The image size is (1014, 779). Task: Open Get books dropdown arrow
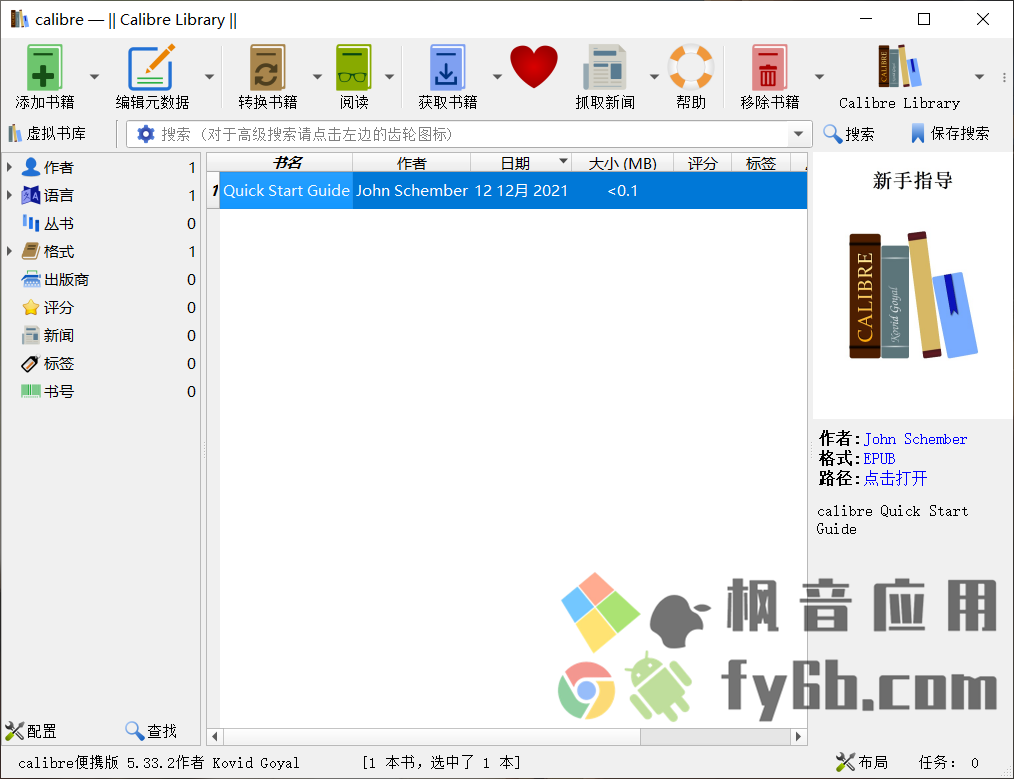[497, 76]
